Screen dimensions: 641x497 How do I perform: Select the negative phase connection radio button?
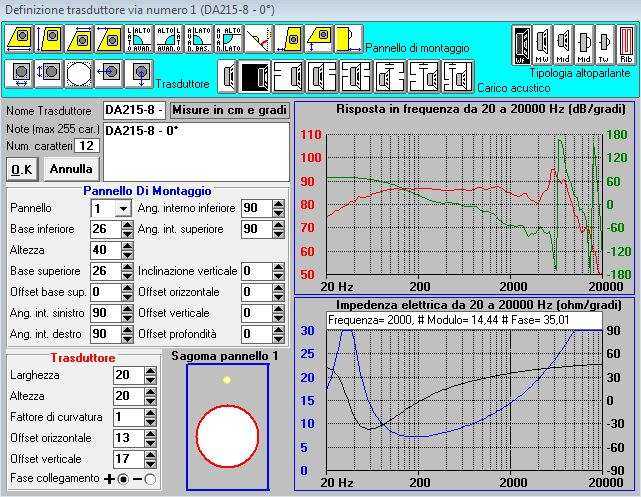coord(150,479)
